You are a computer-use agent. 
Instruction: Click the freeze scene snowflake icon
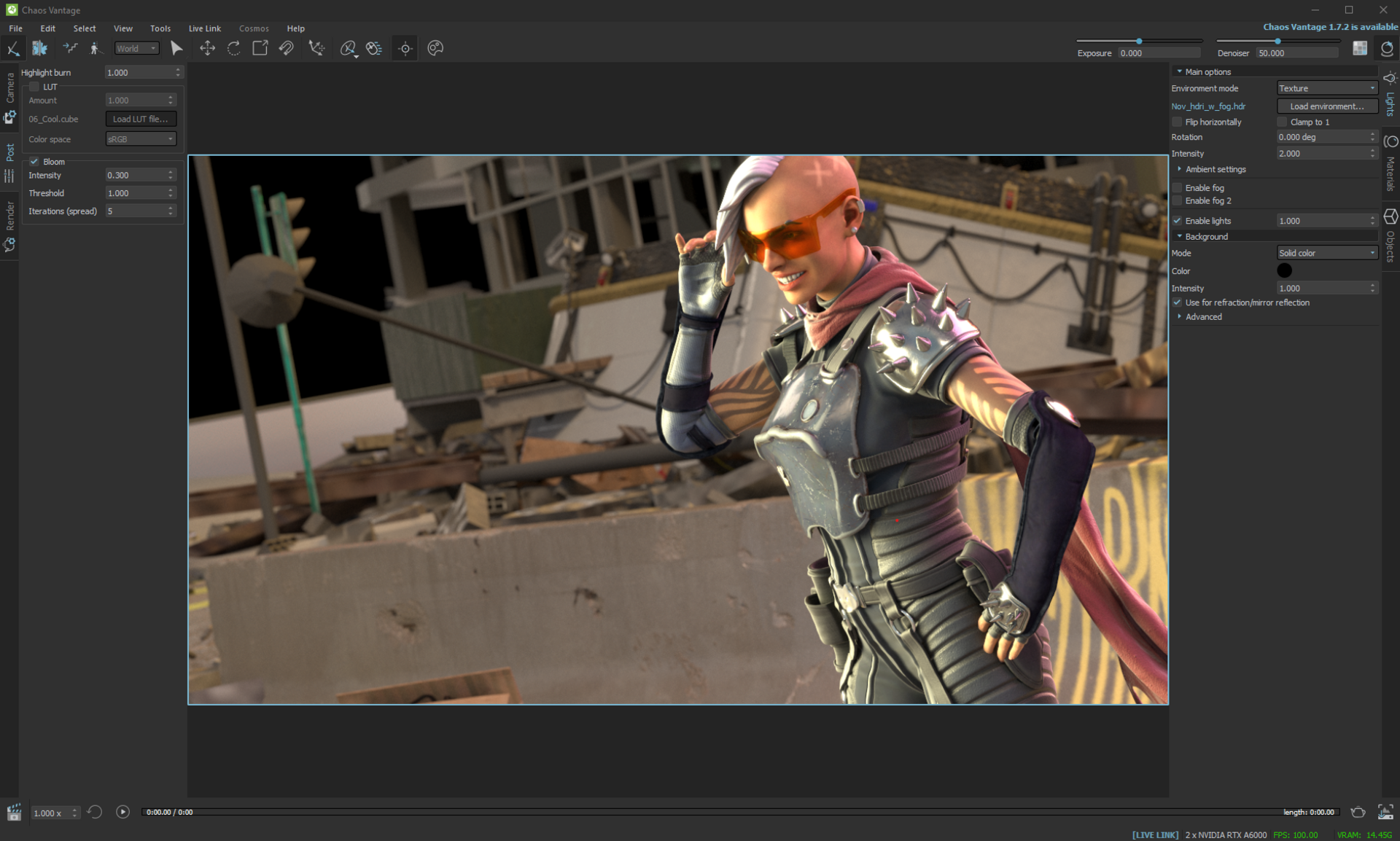[x=39, y=49]
